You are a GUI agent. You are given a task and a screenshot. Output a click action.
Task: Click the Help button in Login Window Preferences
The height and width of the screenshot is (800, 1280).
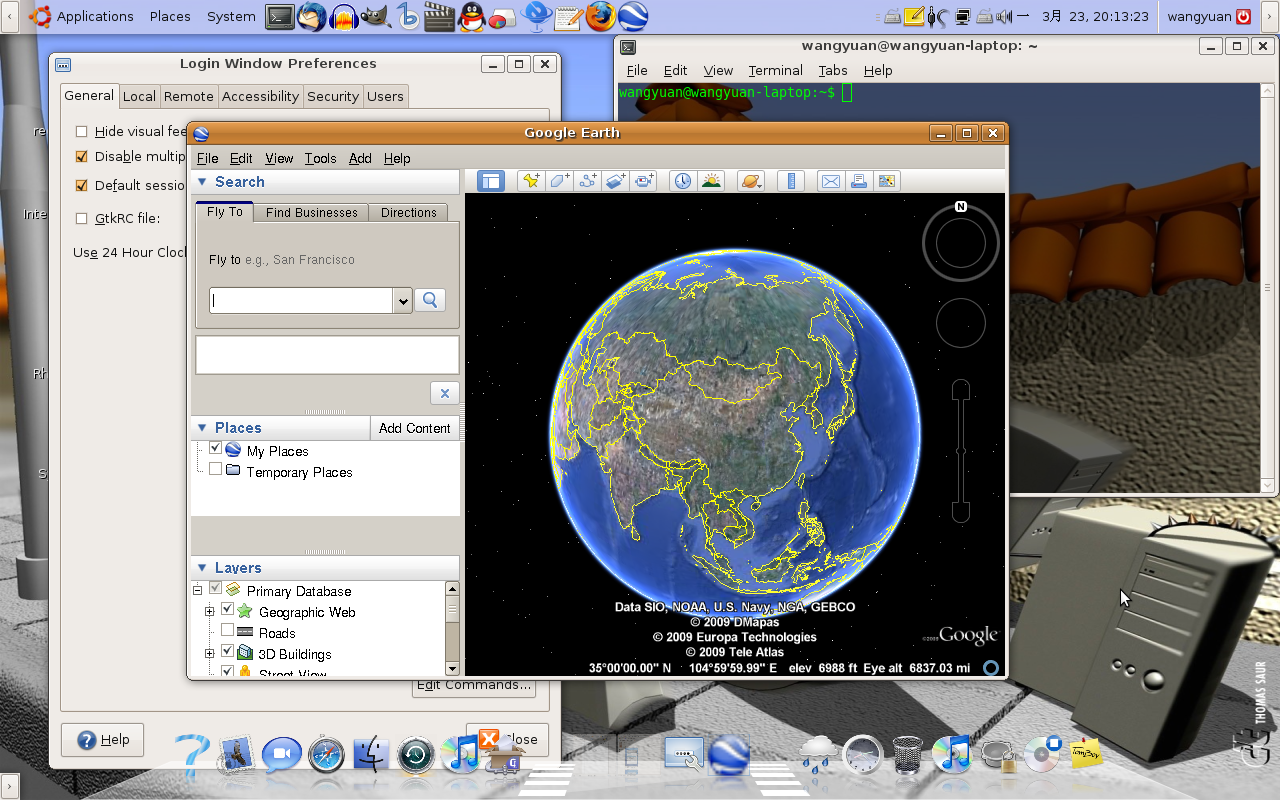point(102,740)
